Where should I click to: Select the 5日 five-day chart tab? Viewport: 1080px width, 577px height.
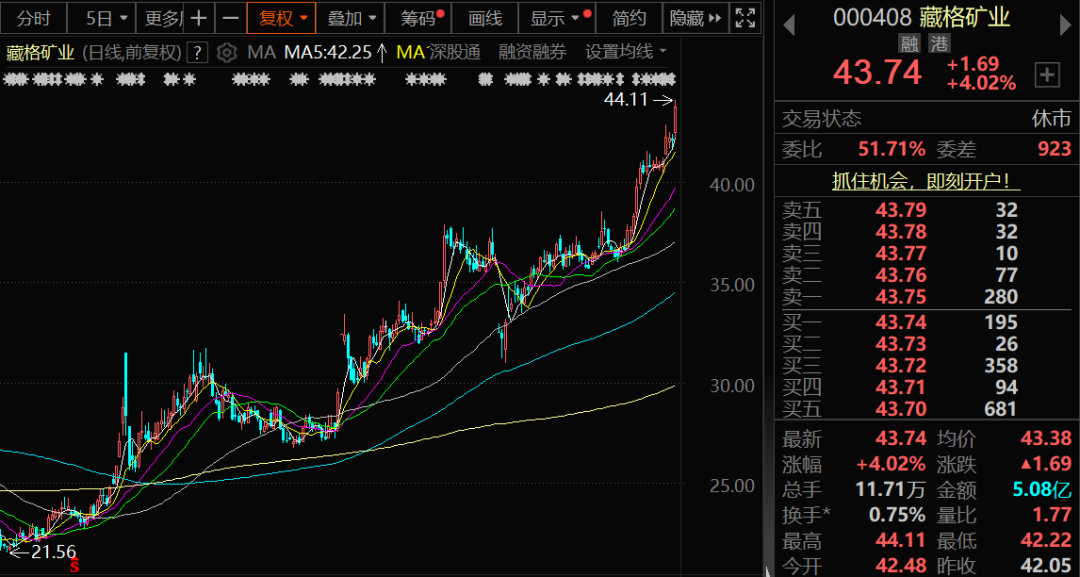coord(106,18)
